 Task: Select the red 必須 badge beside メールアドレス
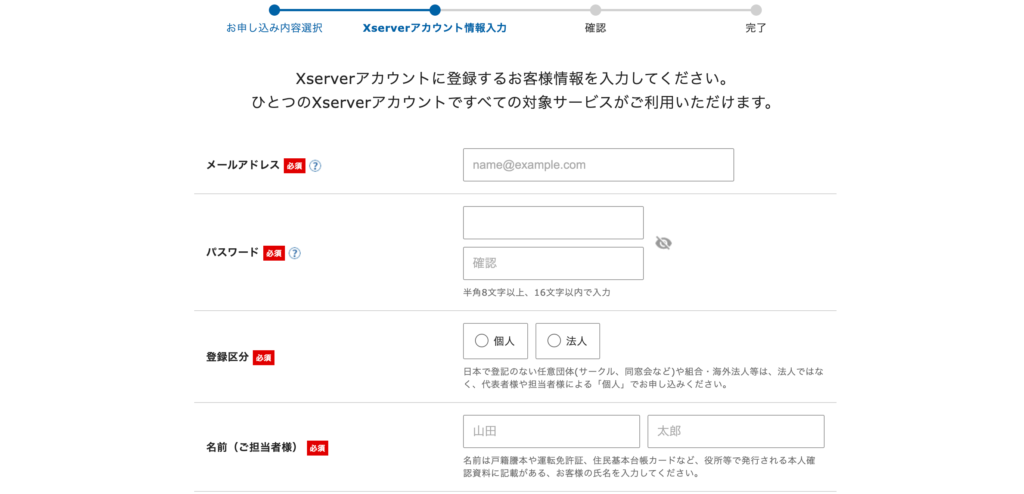pos(295,166)
